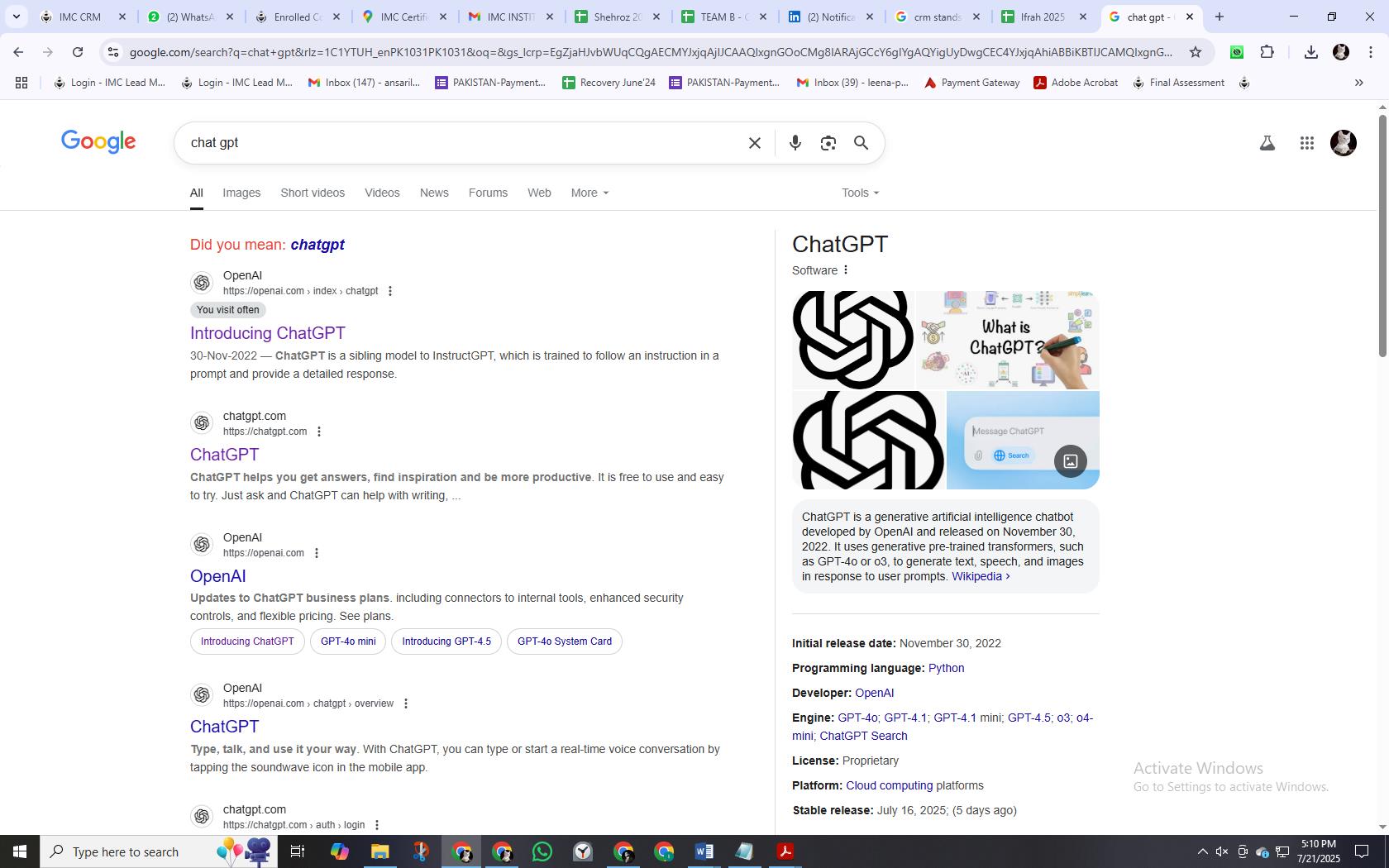Switch to Short videos tab
Image resolution: width=1389 pixels, height=868 pixels.
pyautogui.click(x=313, y=193)
